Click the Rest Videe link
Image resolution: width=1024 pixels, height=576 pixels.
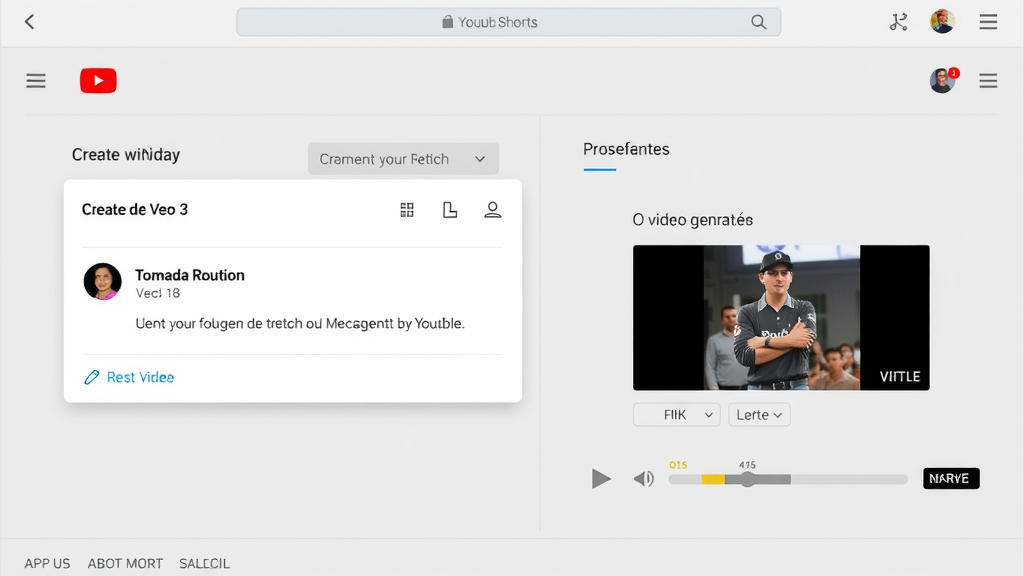138,378
